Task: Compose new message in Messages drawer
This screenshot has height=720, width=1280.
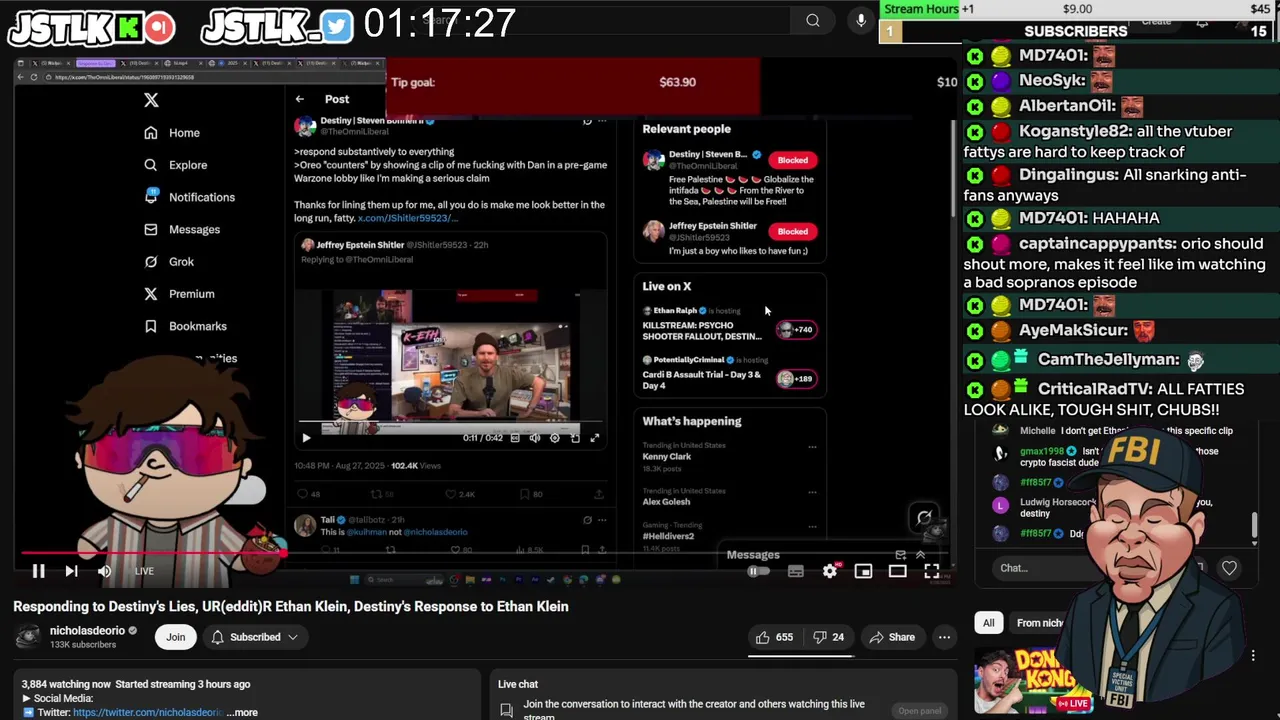Action: click(900, 555)
